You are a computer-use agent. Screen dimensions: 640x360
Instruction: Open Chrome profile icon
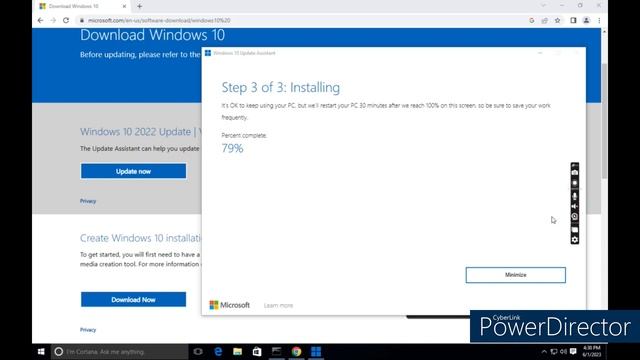pyautogui.click(x=586, y=20)
